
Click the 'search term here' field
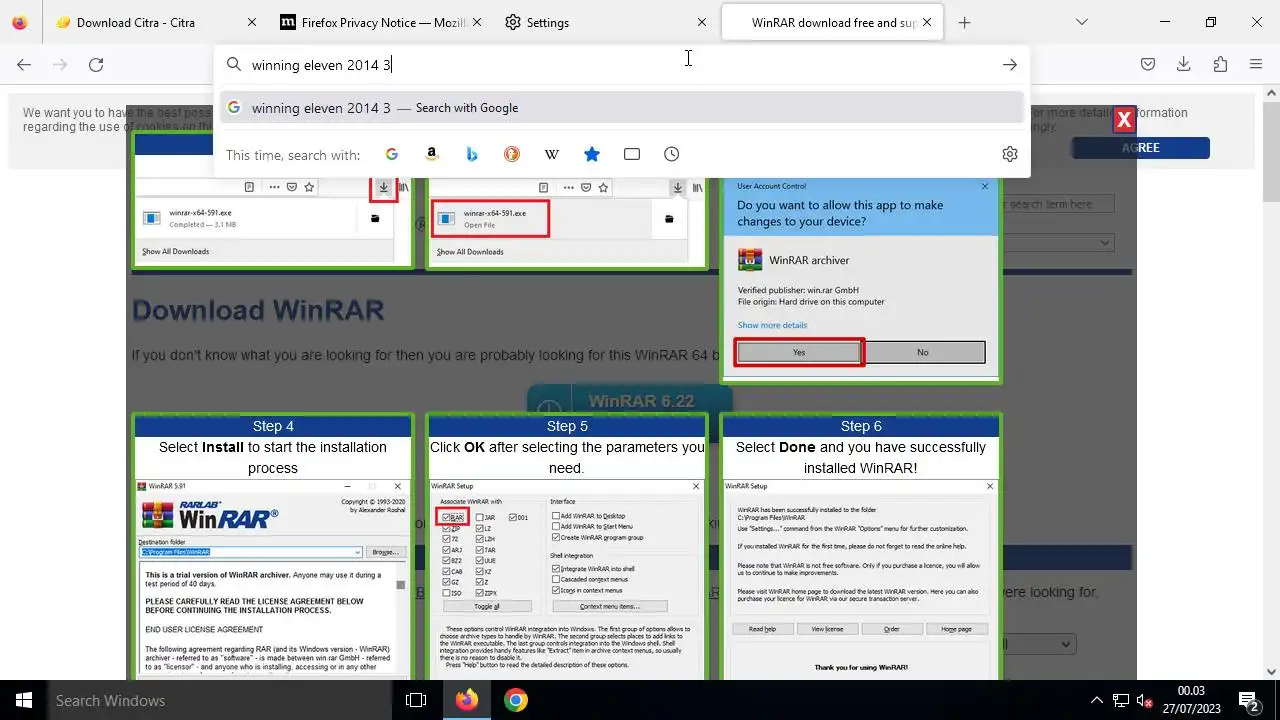point(1060,204)
